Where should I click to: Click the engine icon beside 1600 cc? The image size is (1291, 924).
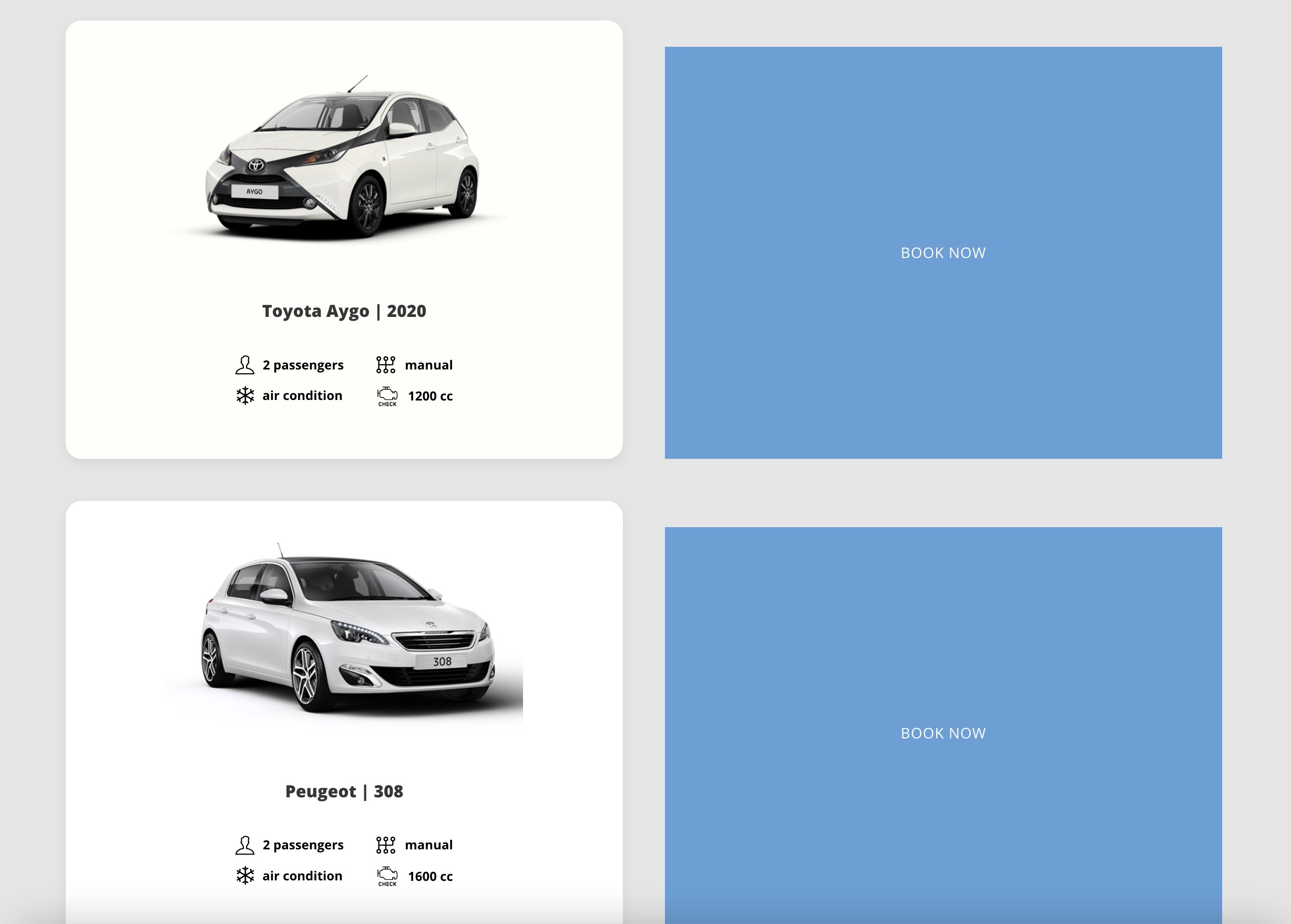tap(387, 877)
